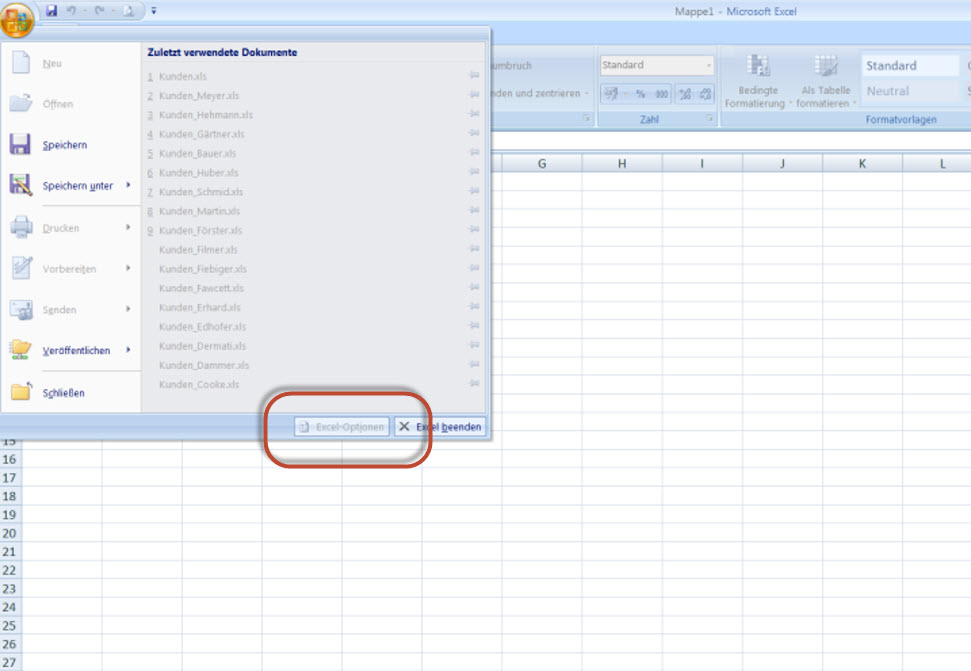Image resolution: width=971 pixels, height=671 pixels.
Task: Click the Schließen folder icon
Action: pos(21,392)
